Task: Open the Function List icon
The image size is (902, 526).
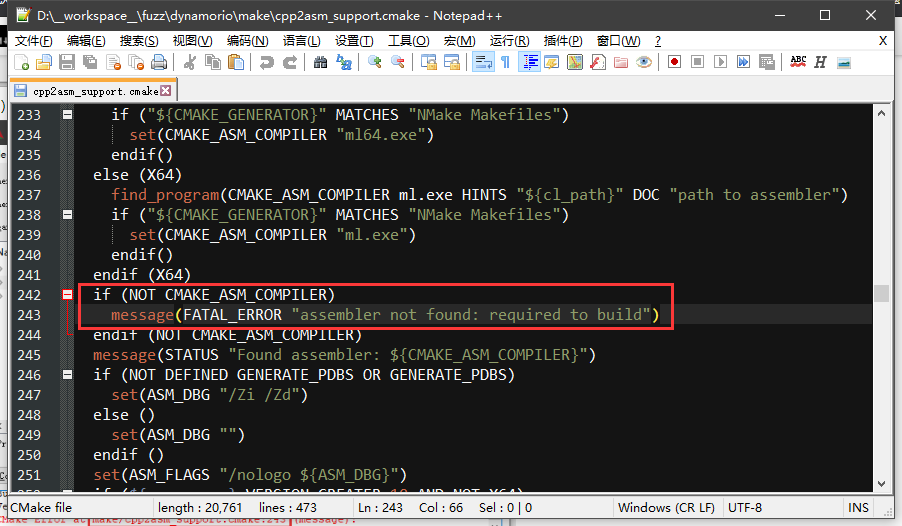Action: (598, 62)
